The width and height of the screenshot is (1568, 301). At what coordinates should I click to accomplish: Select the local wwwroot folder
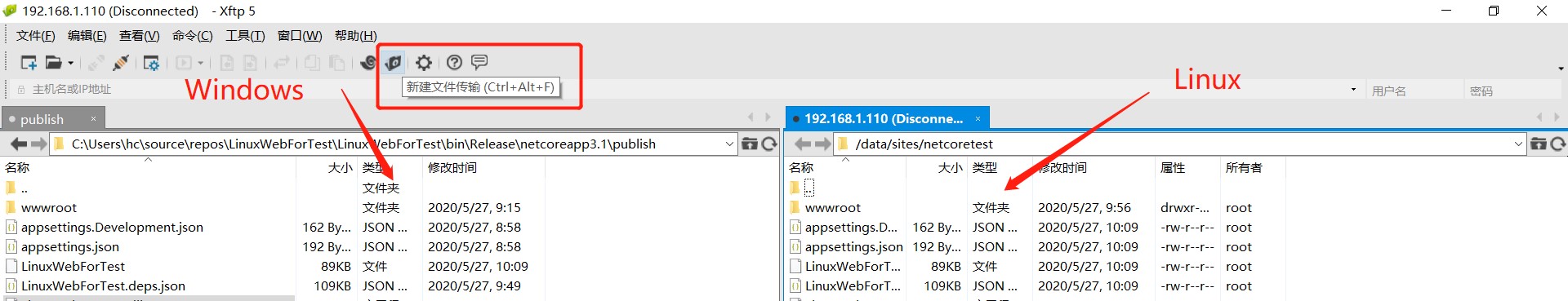pos(49,208)
